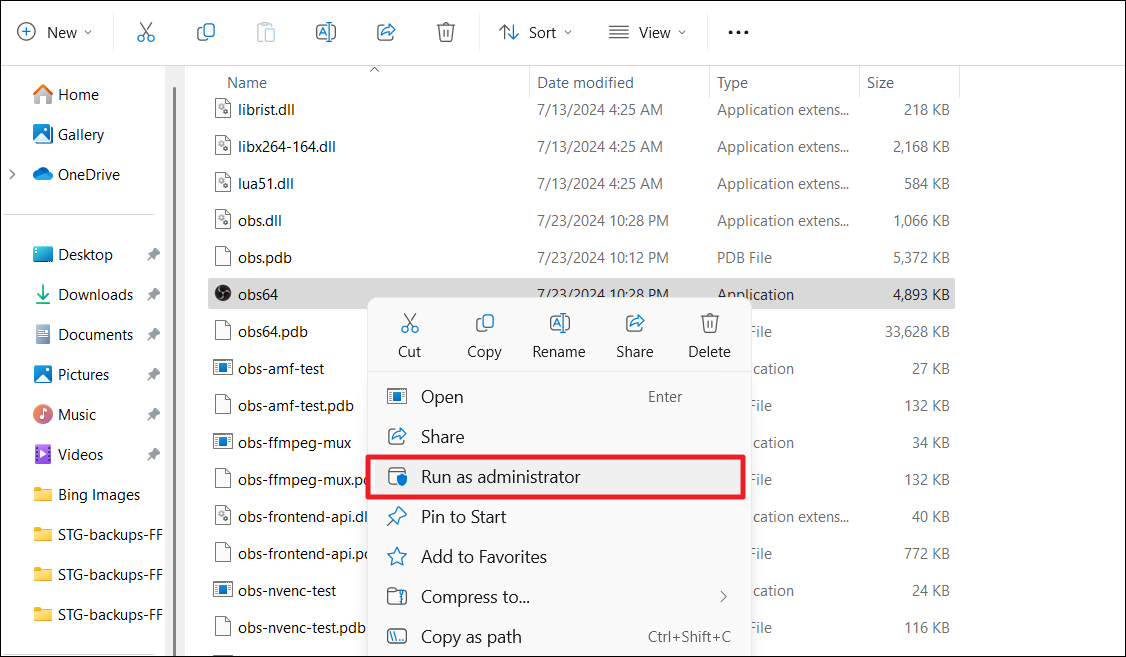Open the Downloads folder in sidebar
This screenshot has width=1126, height=657.
click(x=95, y=295)
